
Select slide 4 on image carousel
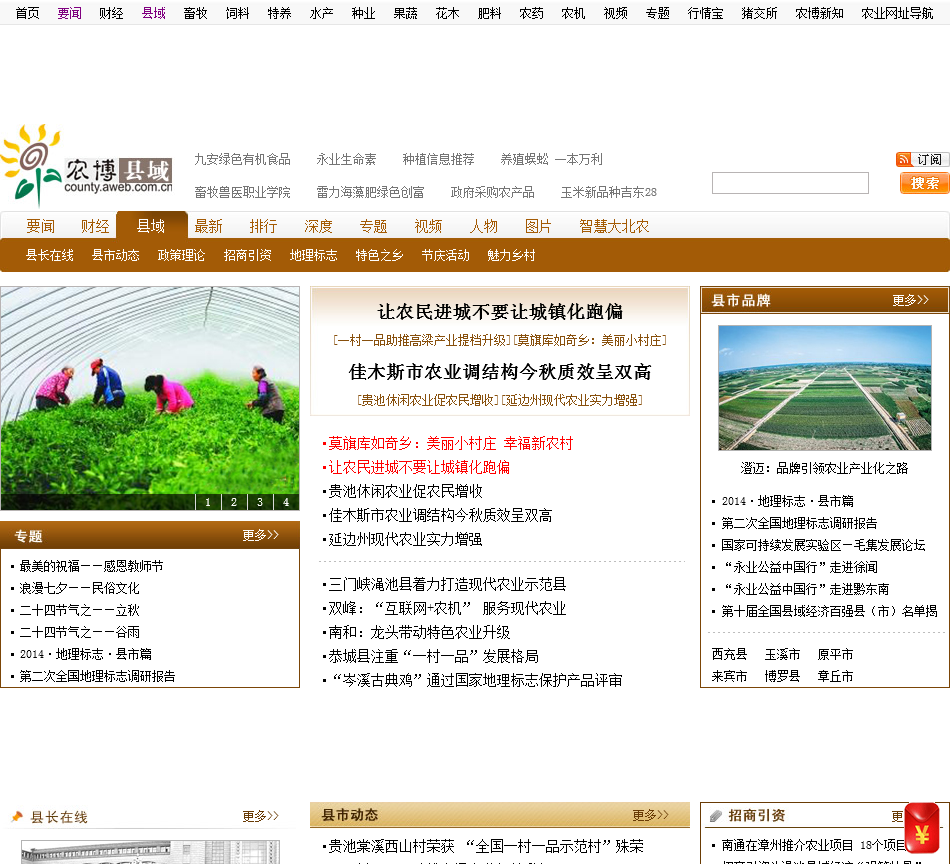pyautogui.click(x=286, y=502)
